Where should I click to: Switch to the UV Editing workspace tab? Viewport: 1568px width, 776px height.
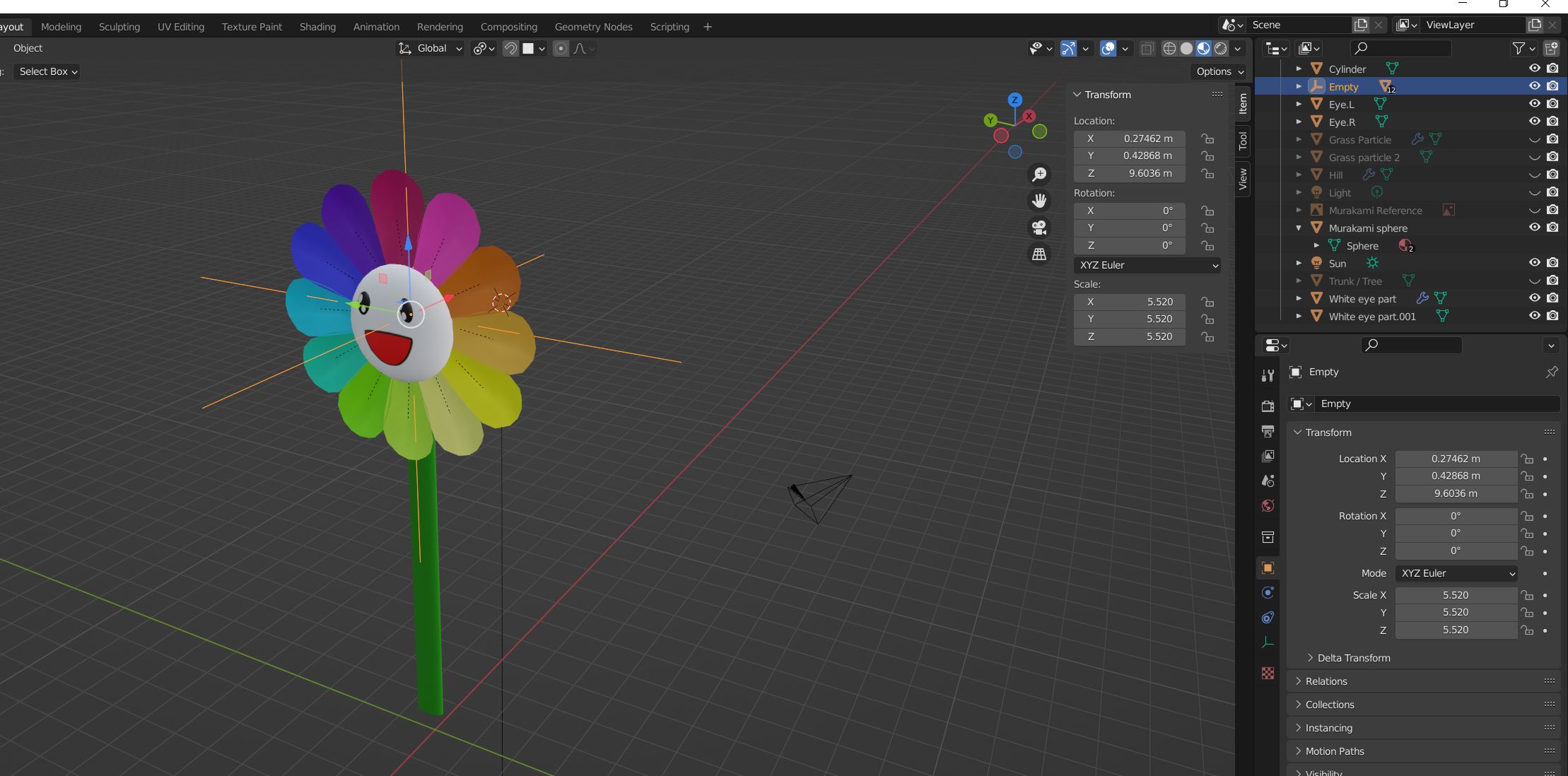click(181, 27)
